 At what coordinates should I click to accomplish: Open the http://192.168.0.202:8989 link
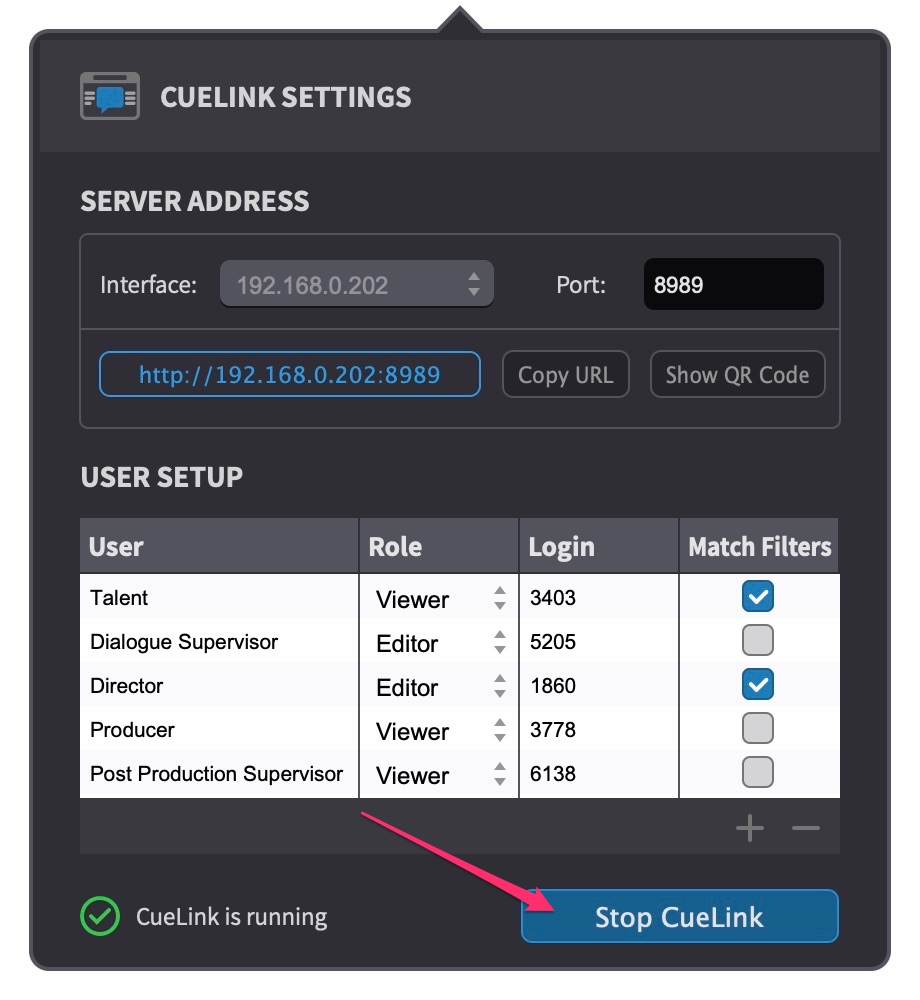click(x=289, y=374)
